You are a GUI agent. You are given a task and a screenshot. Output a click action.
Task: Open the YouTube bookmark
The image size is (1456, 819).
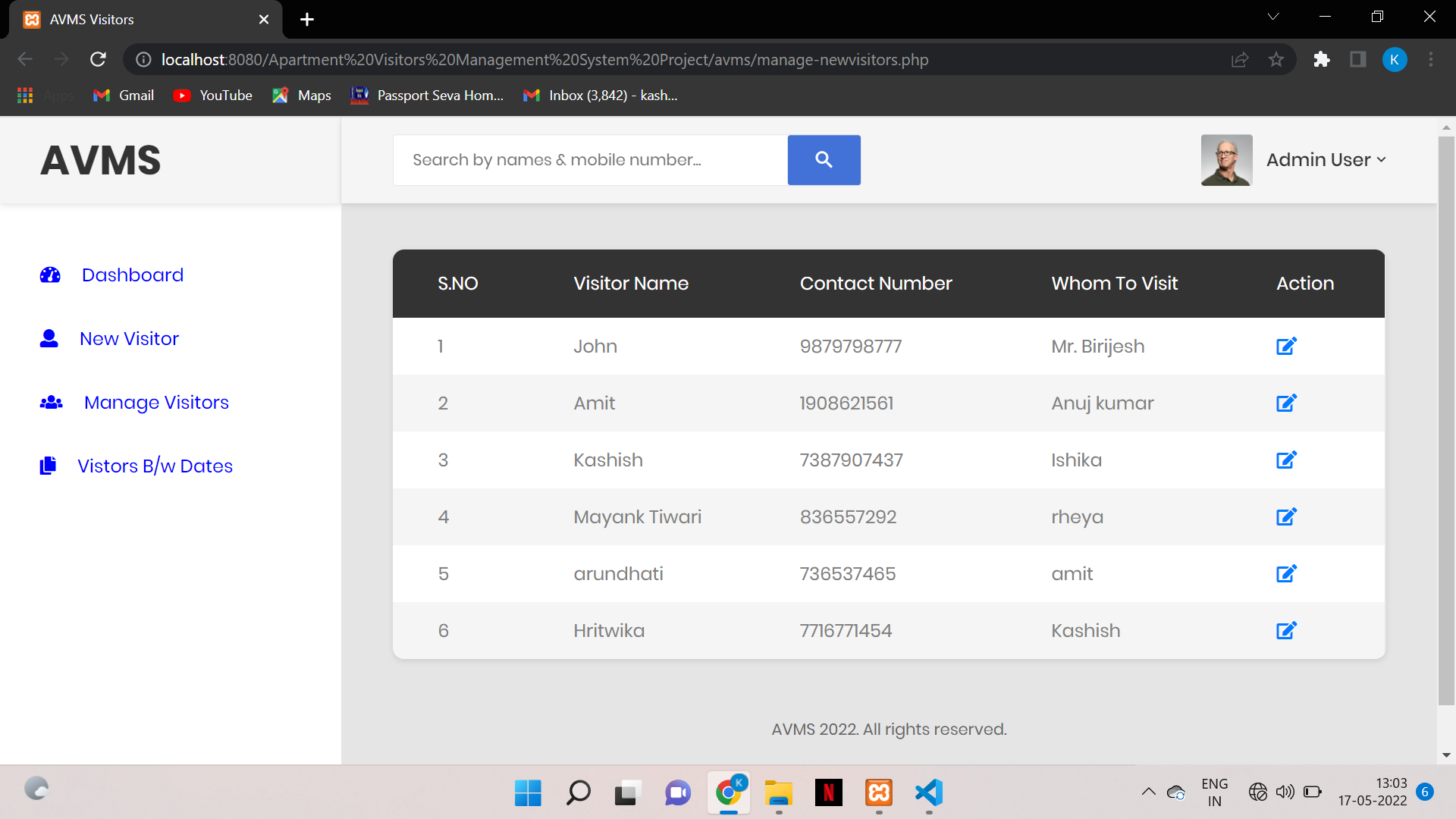[x=213, y=96]
